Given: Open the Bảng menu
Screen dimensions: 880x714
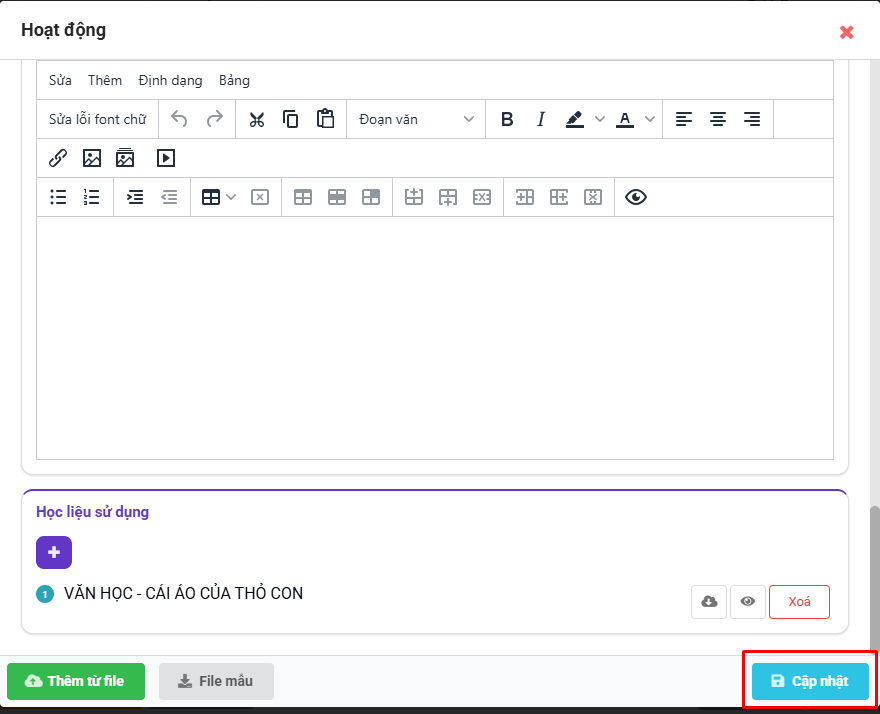Looking at the screenshot, I should pyautogui.click(x=234, y=80).
